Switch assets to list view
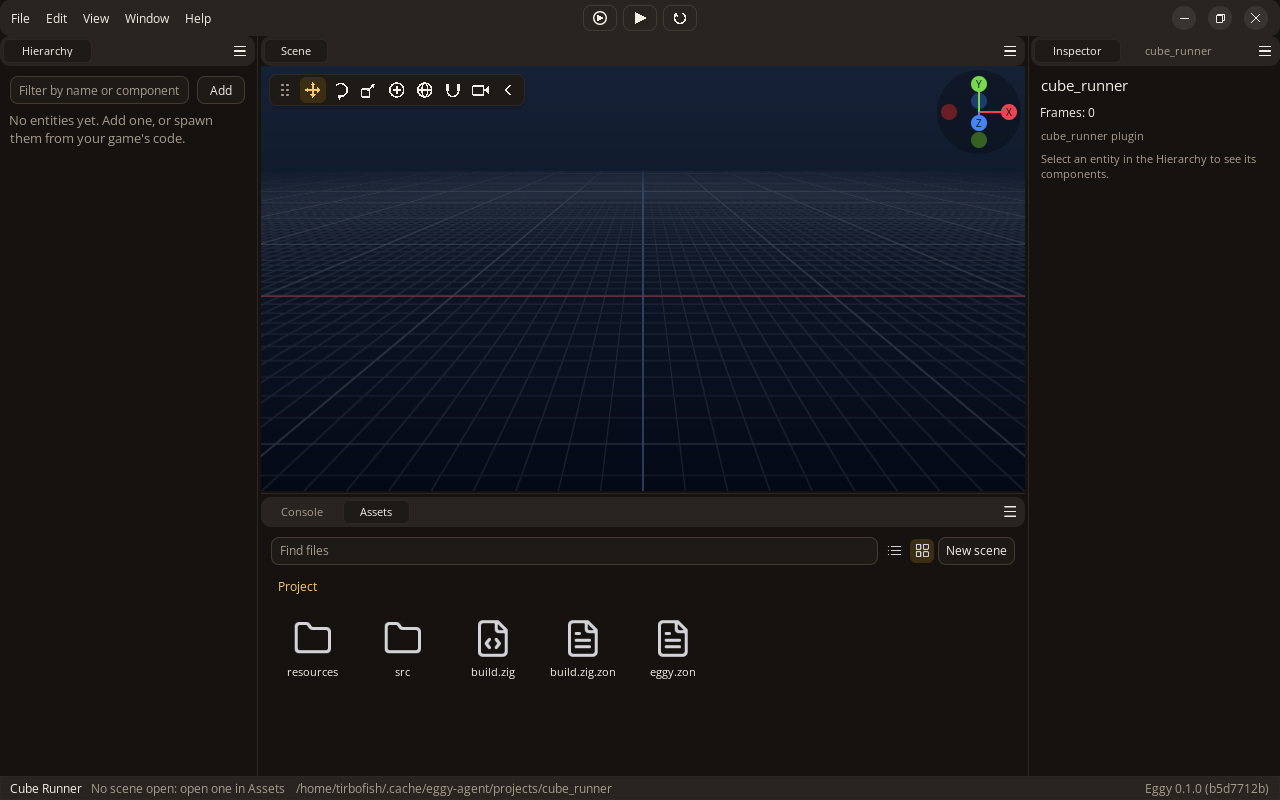 [895, 551]
